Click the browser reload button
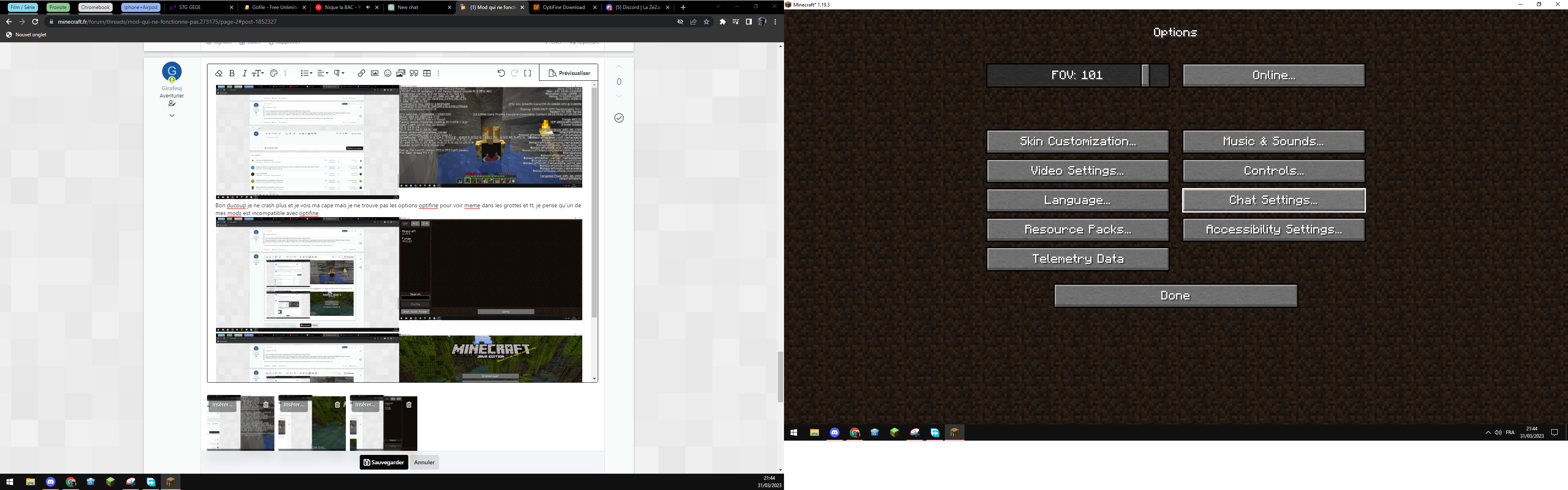Screen dimensions: 1568x490 [x=35, y=21]
